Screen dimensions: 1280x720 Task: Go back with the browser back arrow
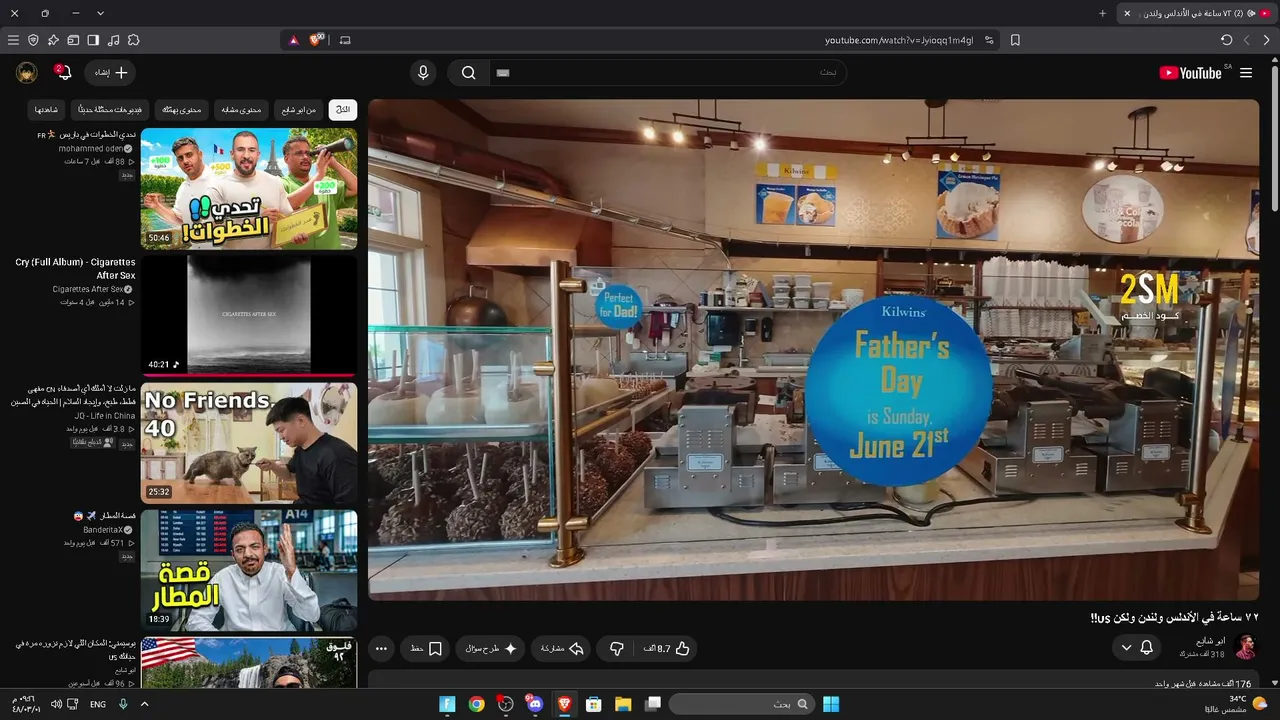[1267, 40]
